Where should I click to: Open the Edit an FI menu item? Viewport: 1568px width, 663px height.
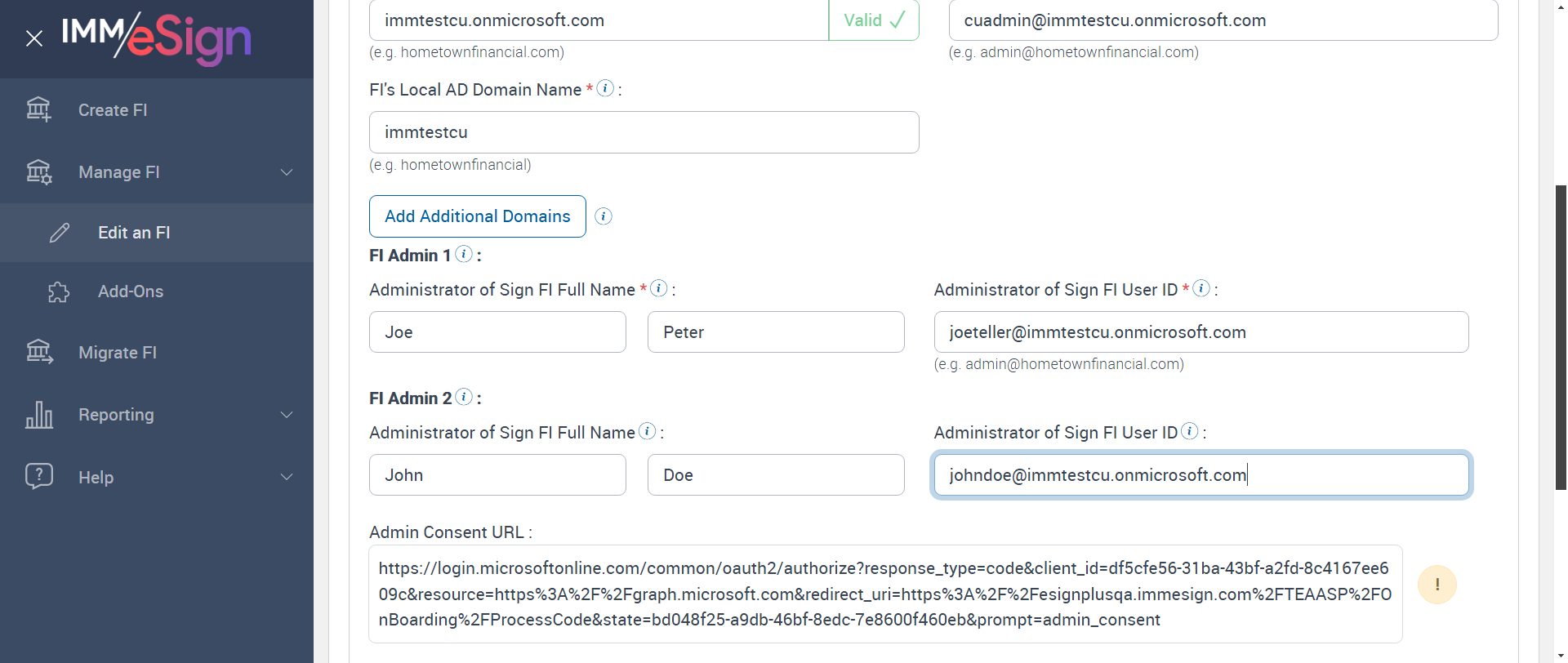pyautogui.click(x=134, y=233)
